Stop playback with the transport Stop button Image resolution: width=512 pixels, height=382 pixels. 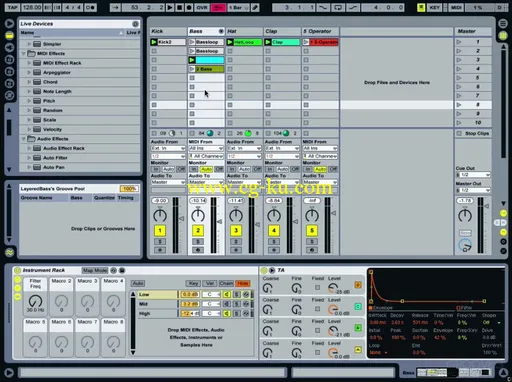(179, 7)
